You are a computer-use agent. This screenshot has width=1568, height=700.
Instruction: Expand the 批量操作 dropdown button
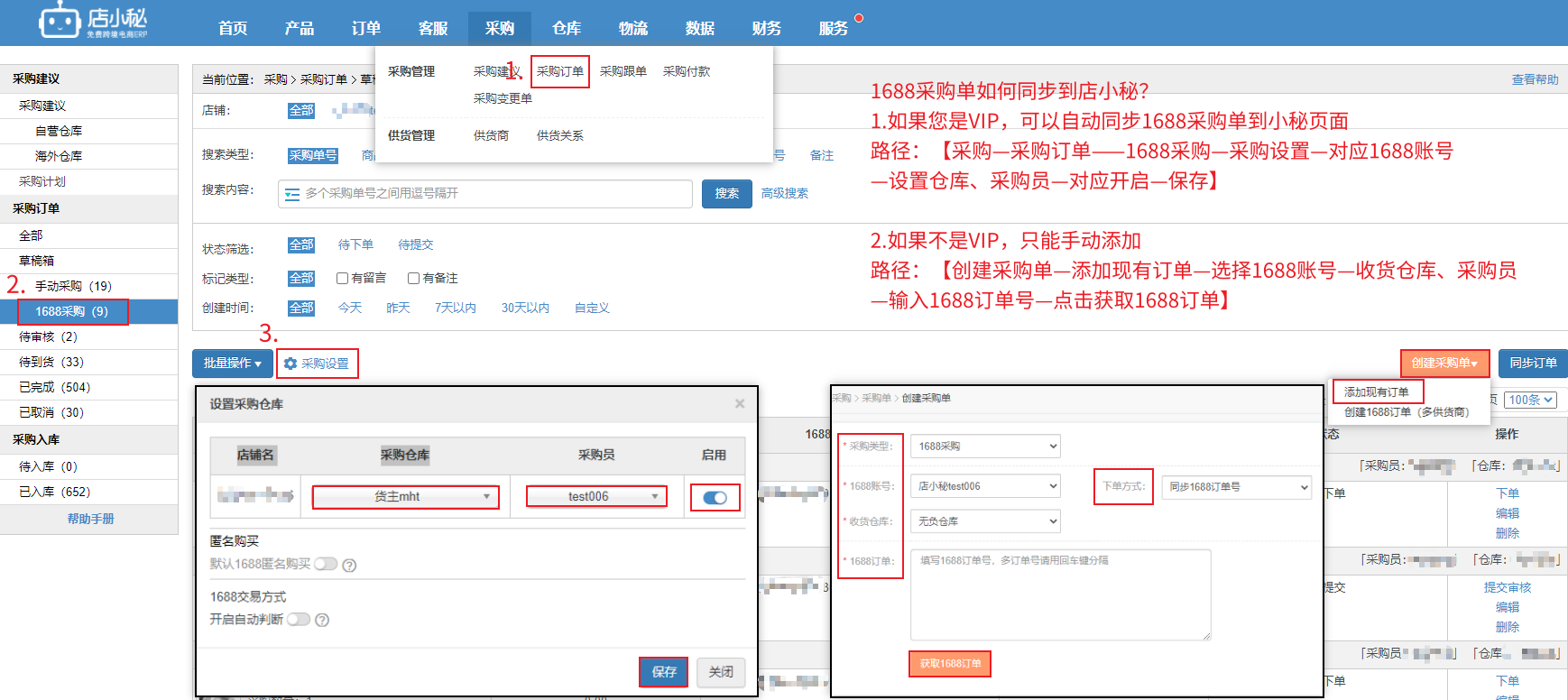click(x=232, y=364)
